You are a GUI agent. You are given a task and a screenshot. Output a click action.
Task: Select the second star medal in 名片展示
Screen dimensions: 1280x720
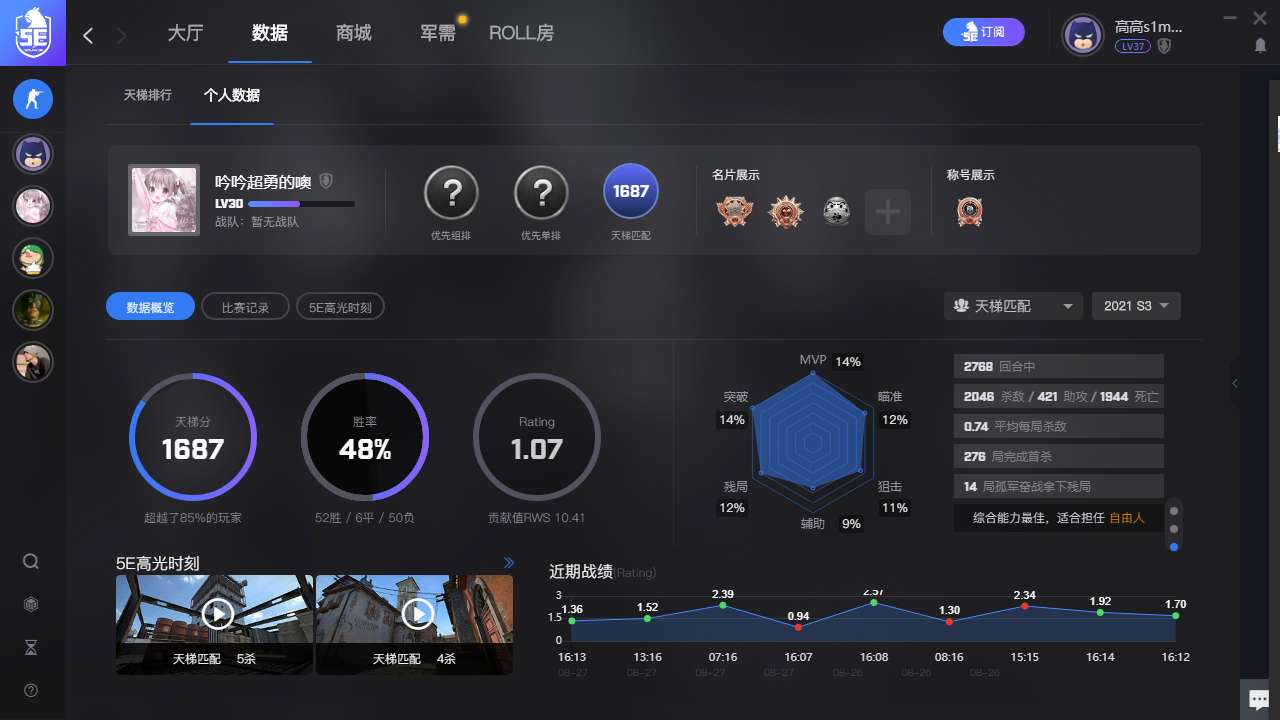click(x=786, y=211)
